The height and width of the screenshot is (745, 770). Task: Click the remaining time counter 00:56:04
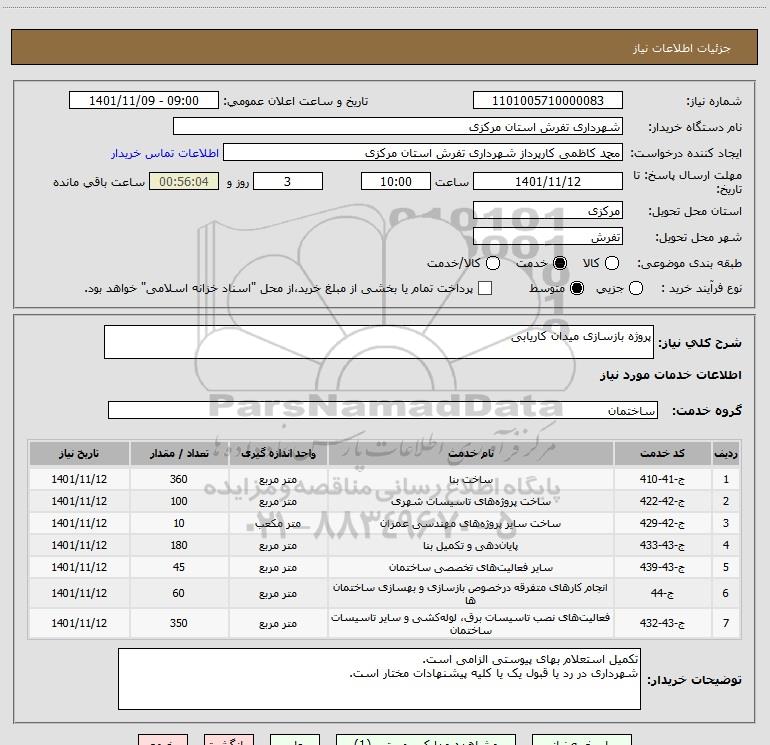pyautogui.click(x=184, y=181)
